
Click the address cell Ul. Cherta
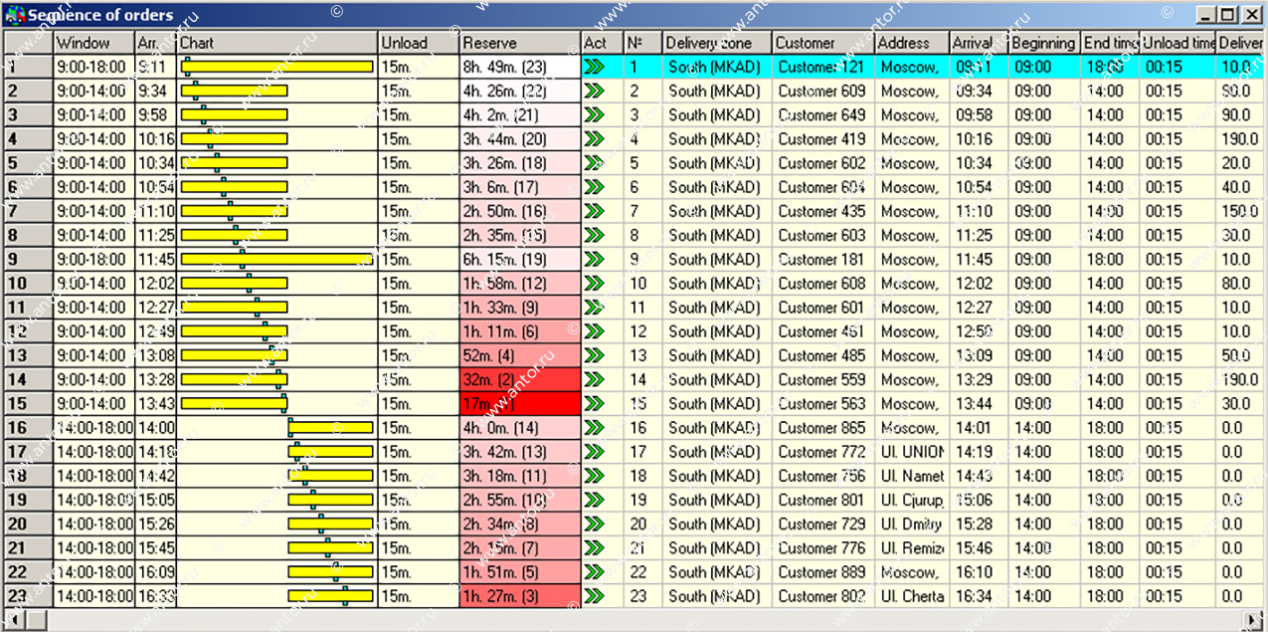pos(912,595)
